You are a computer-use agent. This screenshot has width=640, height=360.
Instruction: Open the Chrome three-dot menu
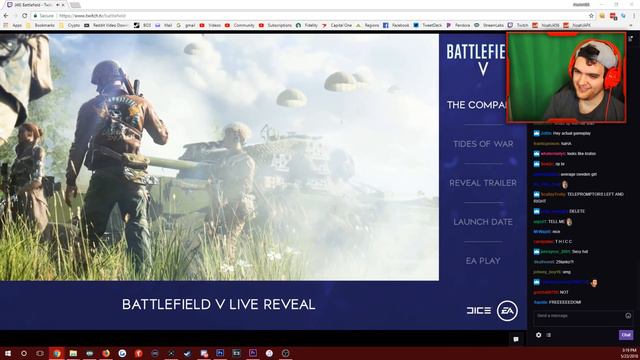click(x=635, y=16)
